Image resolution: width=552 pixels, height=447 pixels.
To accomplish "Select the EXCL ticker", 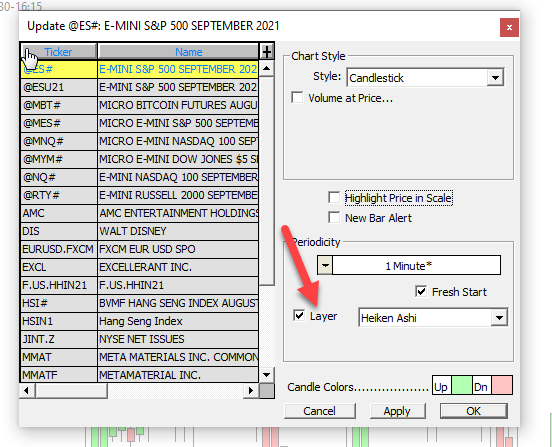I will coord(58,267).
